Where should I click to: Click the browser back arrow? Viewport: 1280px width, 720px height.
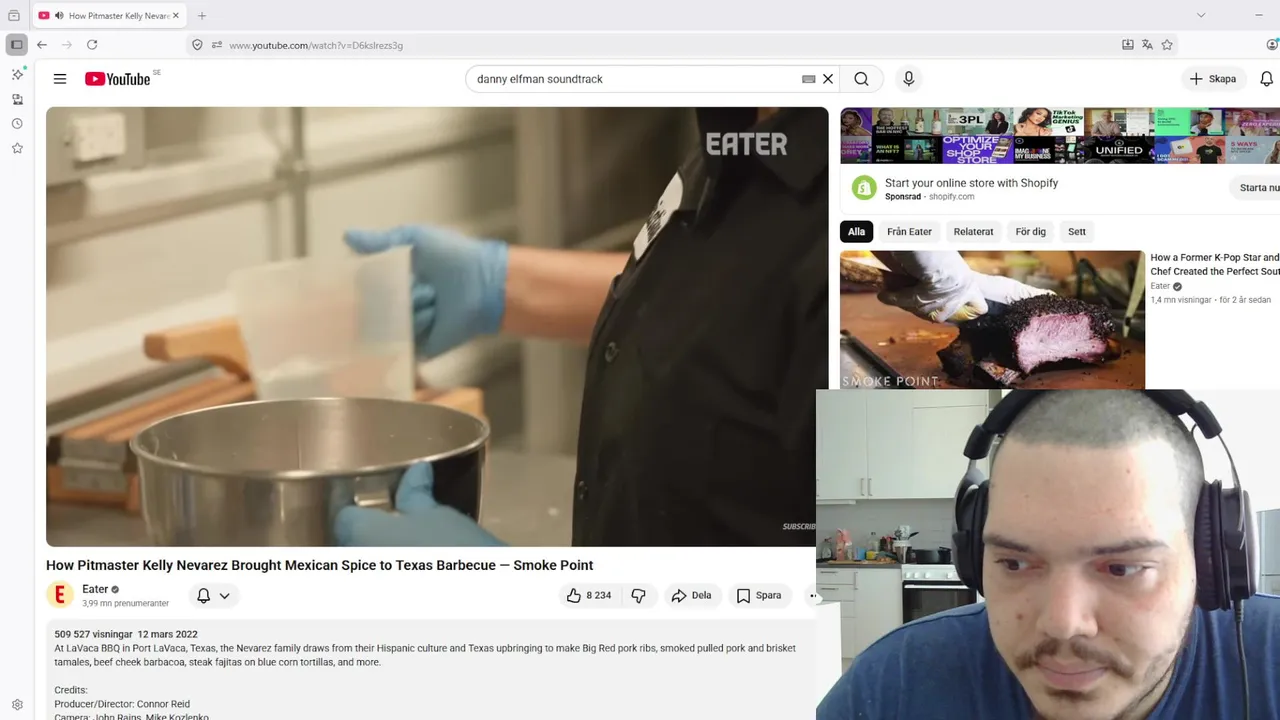42,45
